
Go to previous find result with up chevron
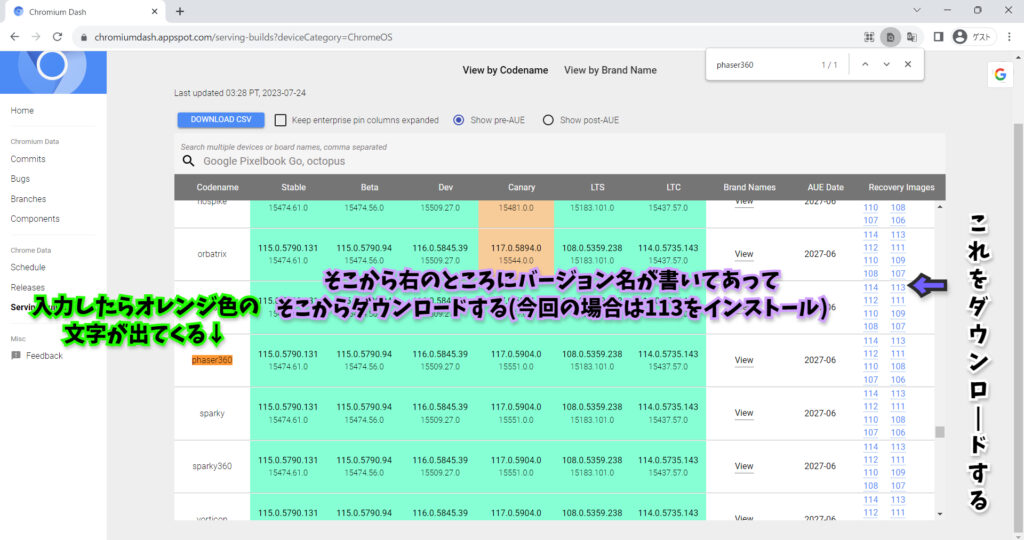coord(865,64)
